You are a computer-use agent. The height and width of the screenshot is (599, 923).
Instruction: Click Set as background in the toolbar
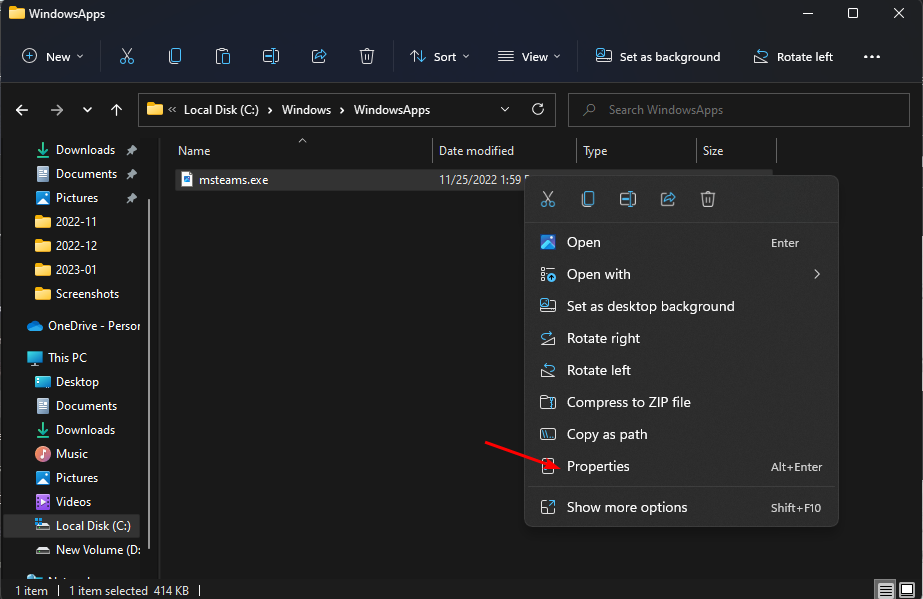tap(658, 56)
